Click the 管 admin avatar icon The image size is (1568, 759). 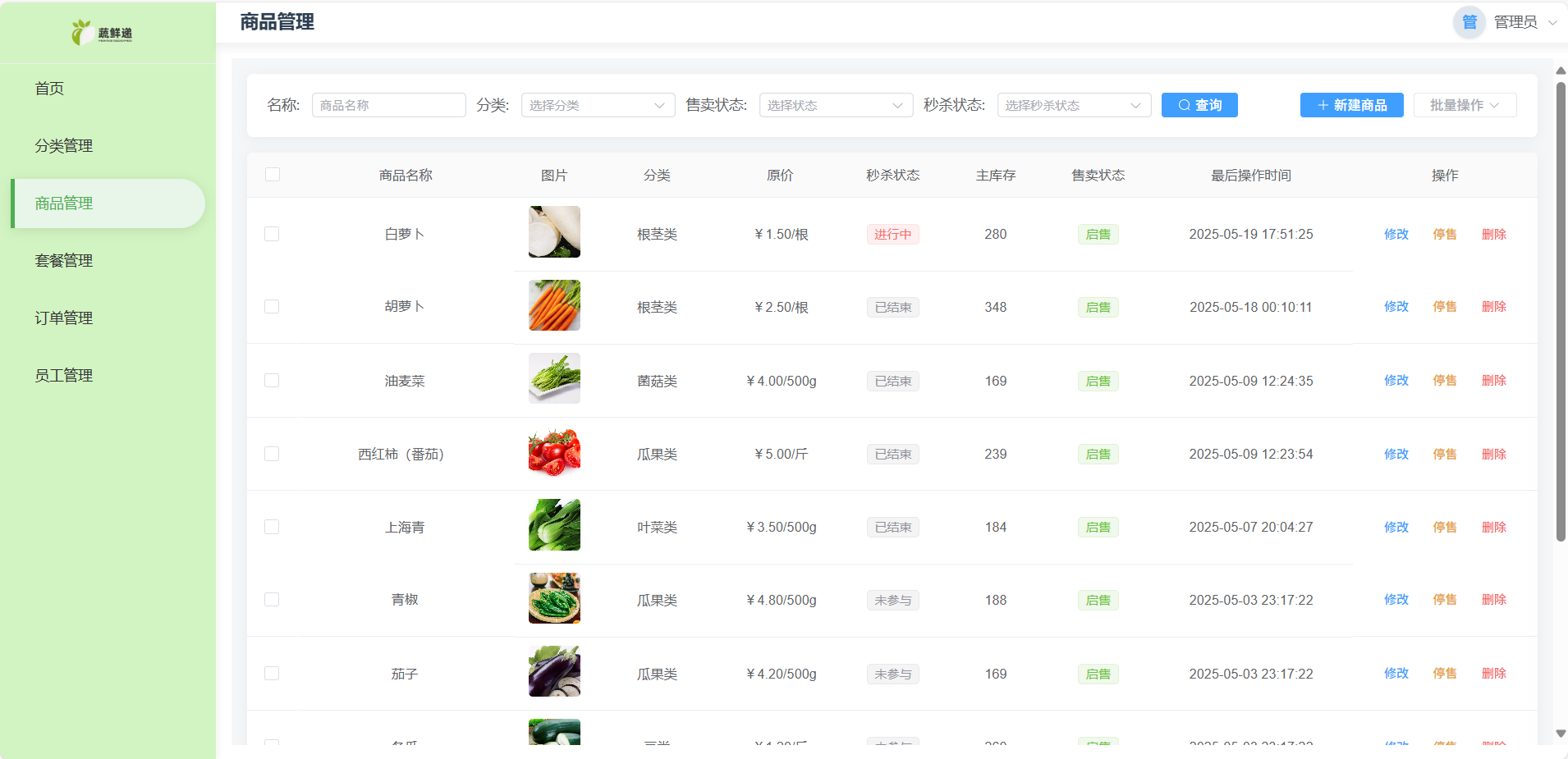pyautogui.click(x=1469, y=22)
